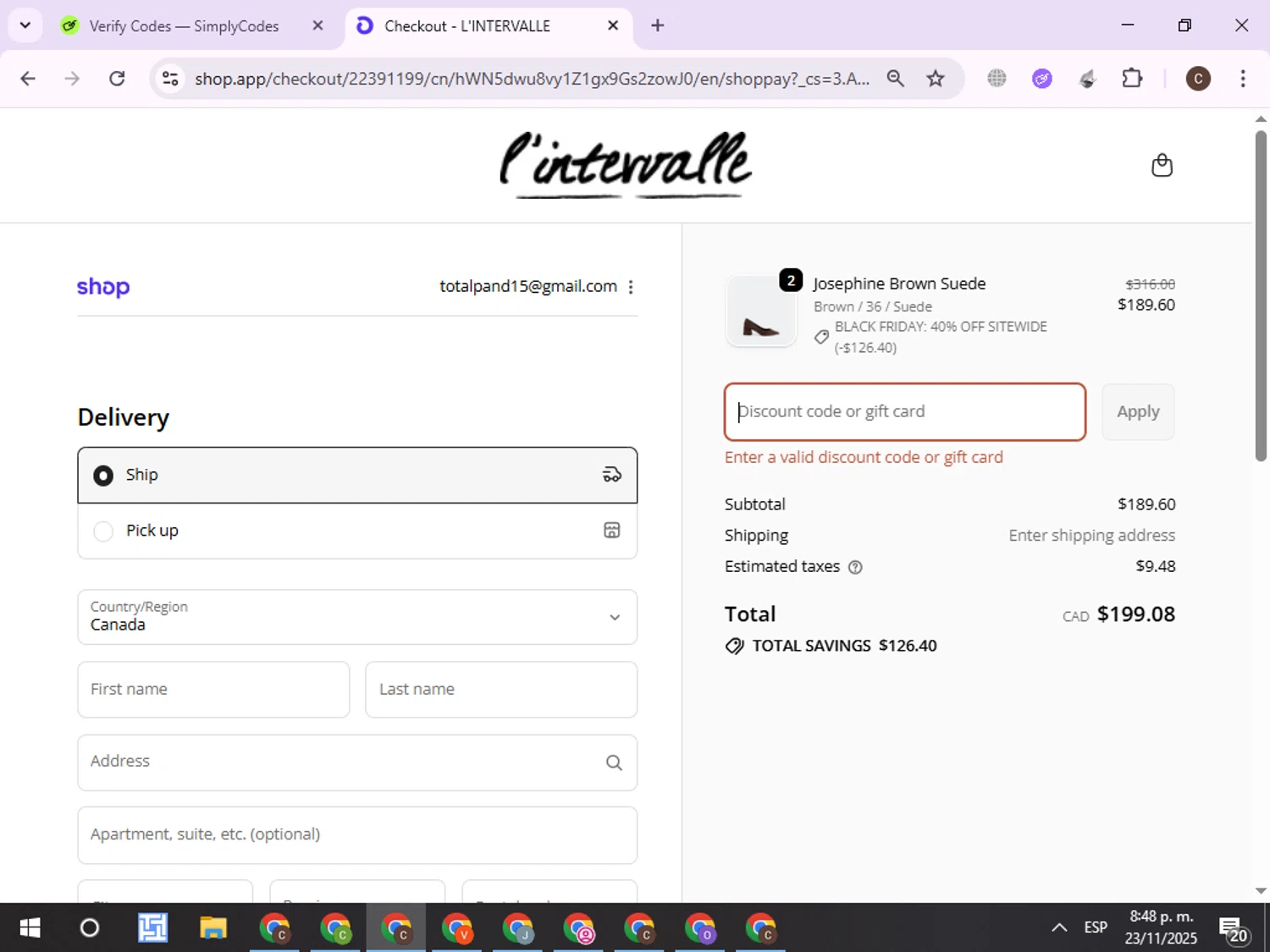1270x952 pixels.
Task: Open a new browser tab
Action: coord(657,25)
